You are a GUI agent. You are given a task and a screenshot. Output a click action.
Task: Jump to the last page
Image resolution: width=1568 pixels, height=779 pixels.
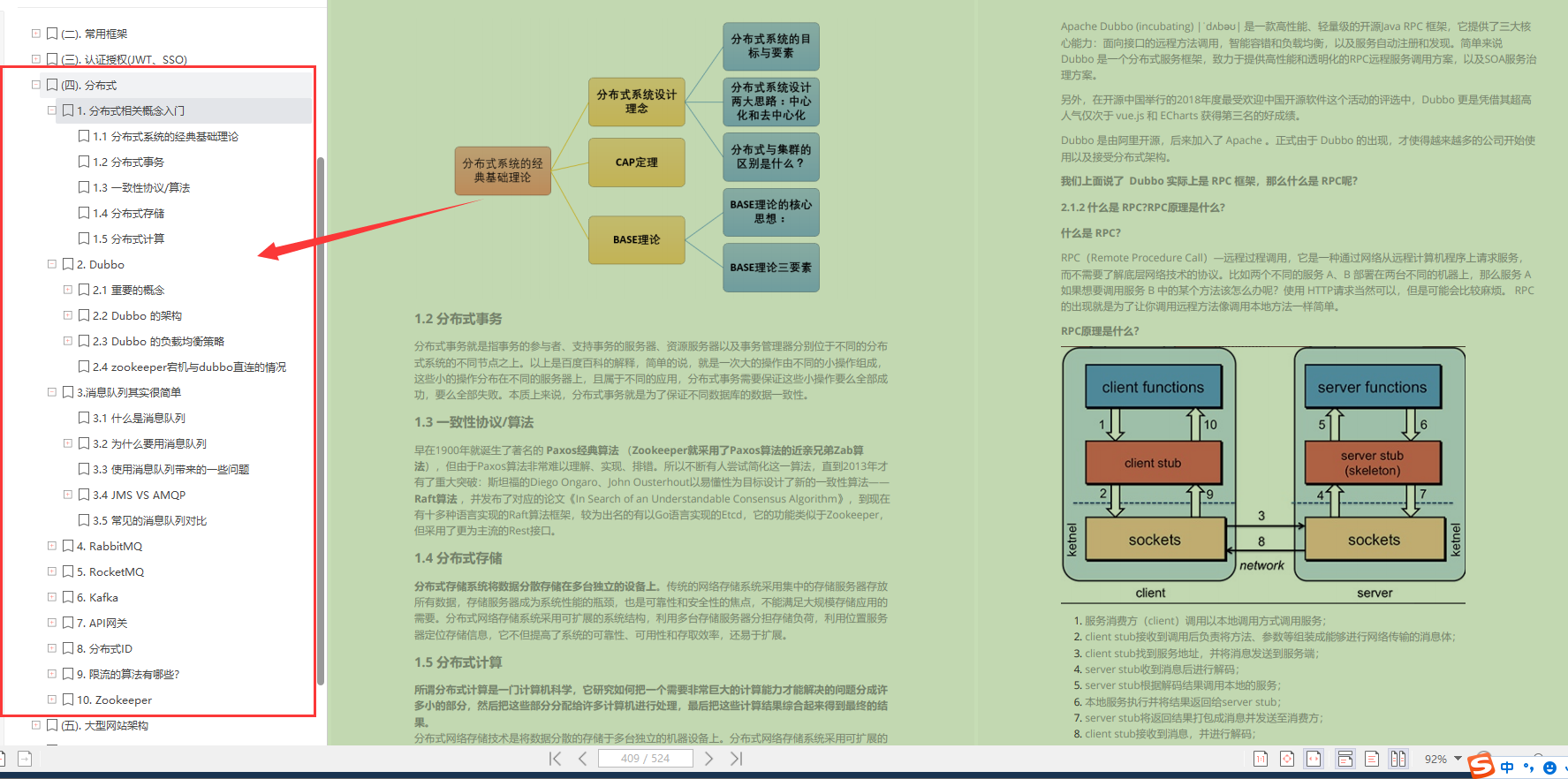point(737,759)
